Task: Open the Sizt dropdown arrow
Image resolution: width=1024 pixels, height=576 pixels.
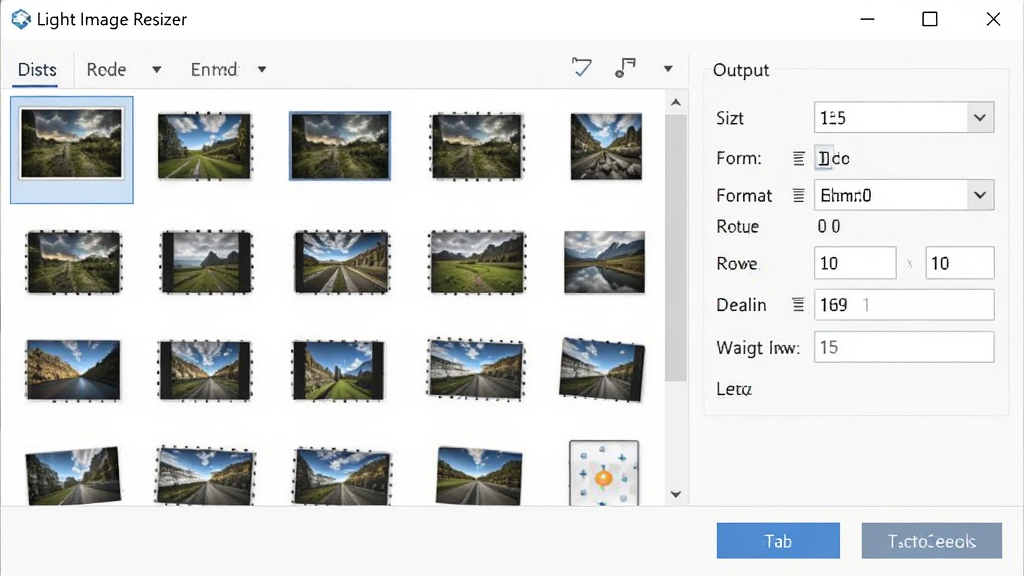Action: 980,118
